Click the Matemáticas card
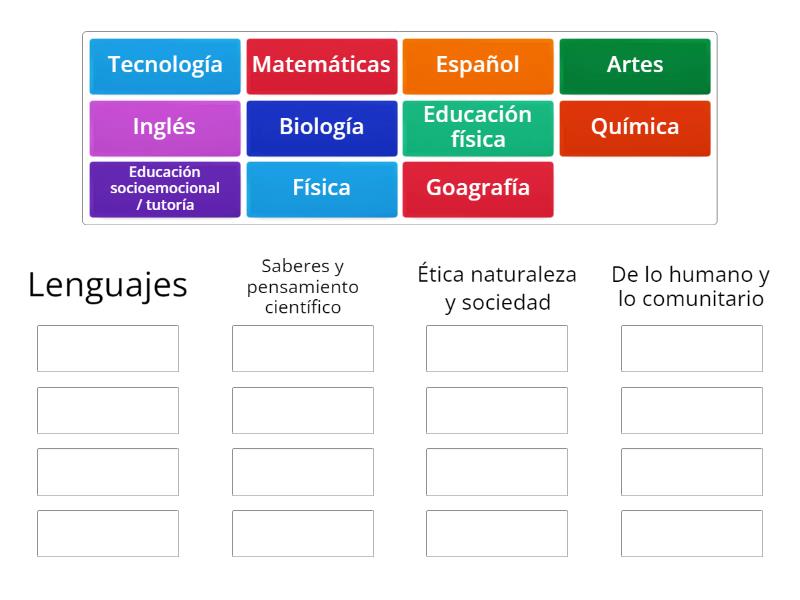 (x=322, y=66)
